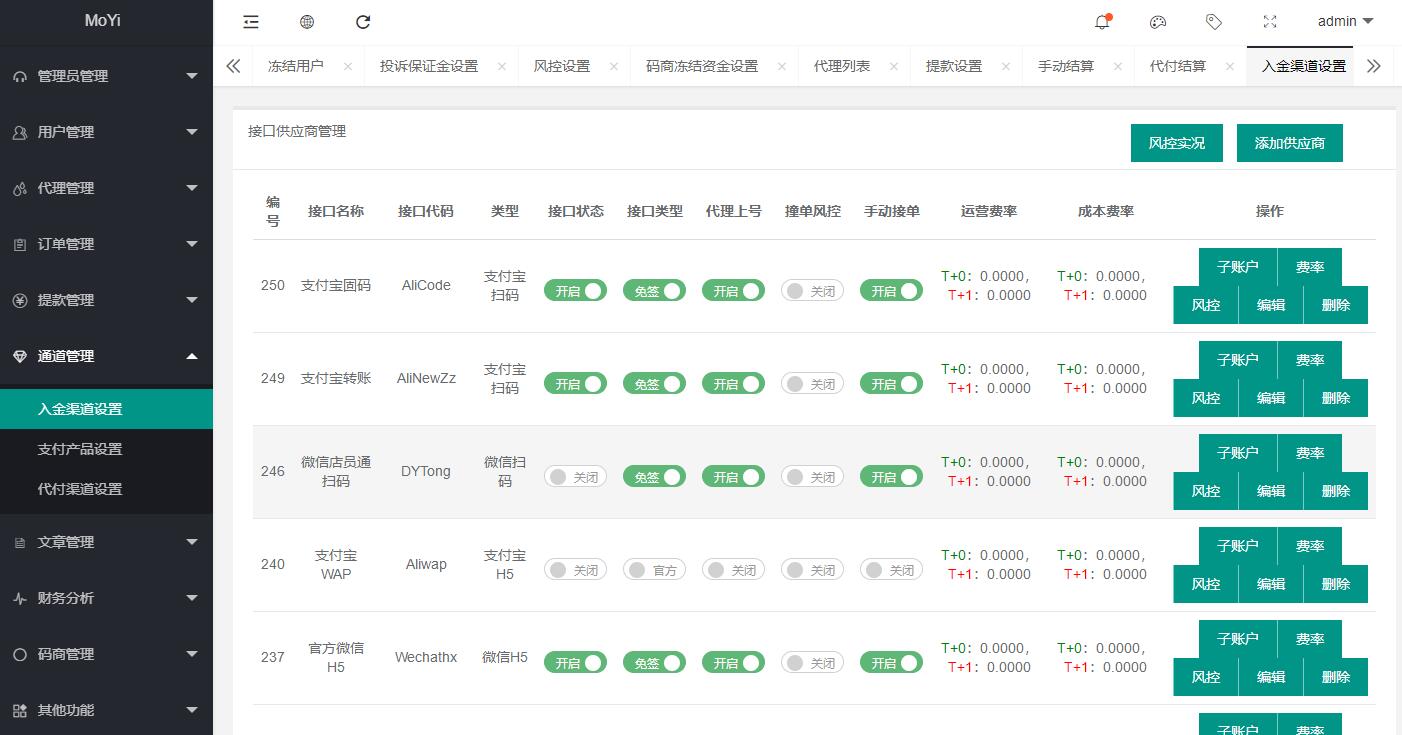
Task: Close the 码商冻结资金设置 tab
Action: pos(781,66)
